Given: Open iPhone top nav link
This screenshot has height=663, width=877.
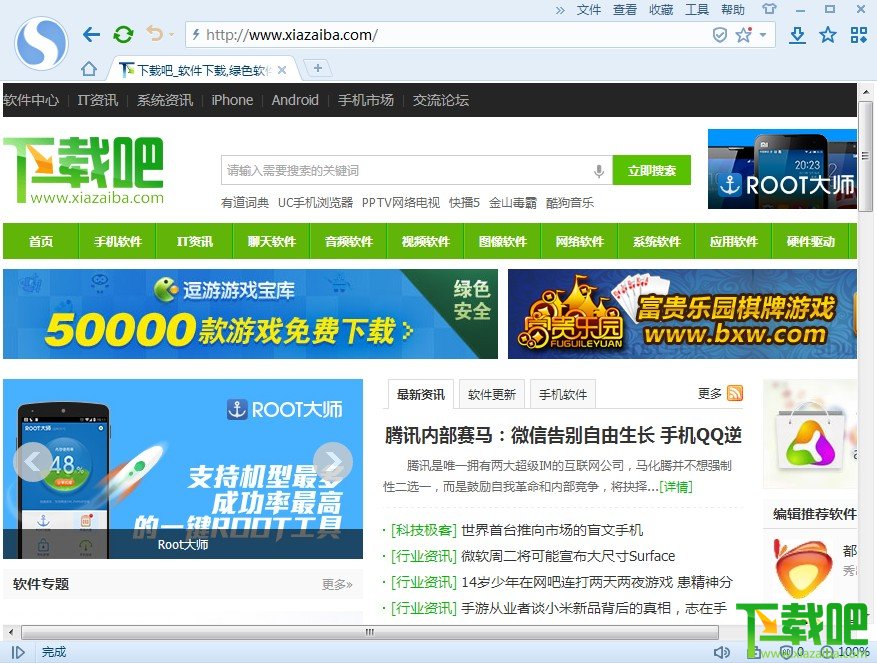Looking at the screenshot, I should click(232, 100).
